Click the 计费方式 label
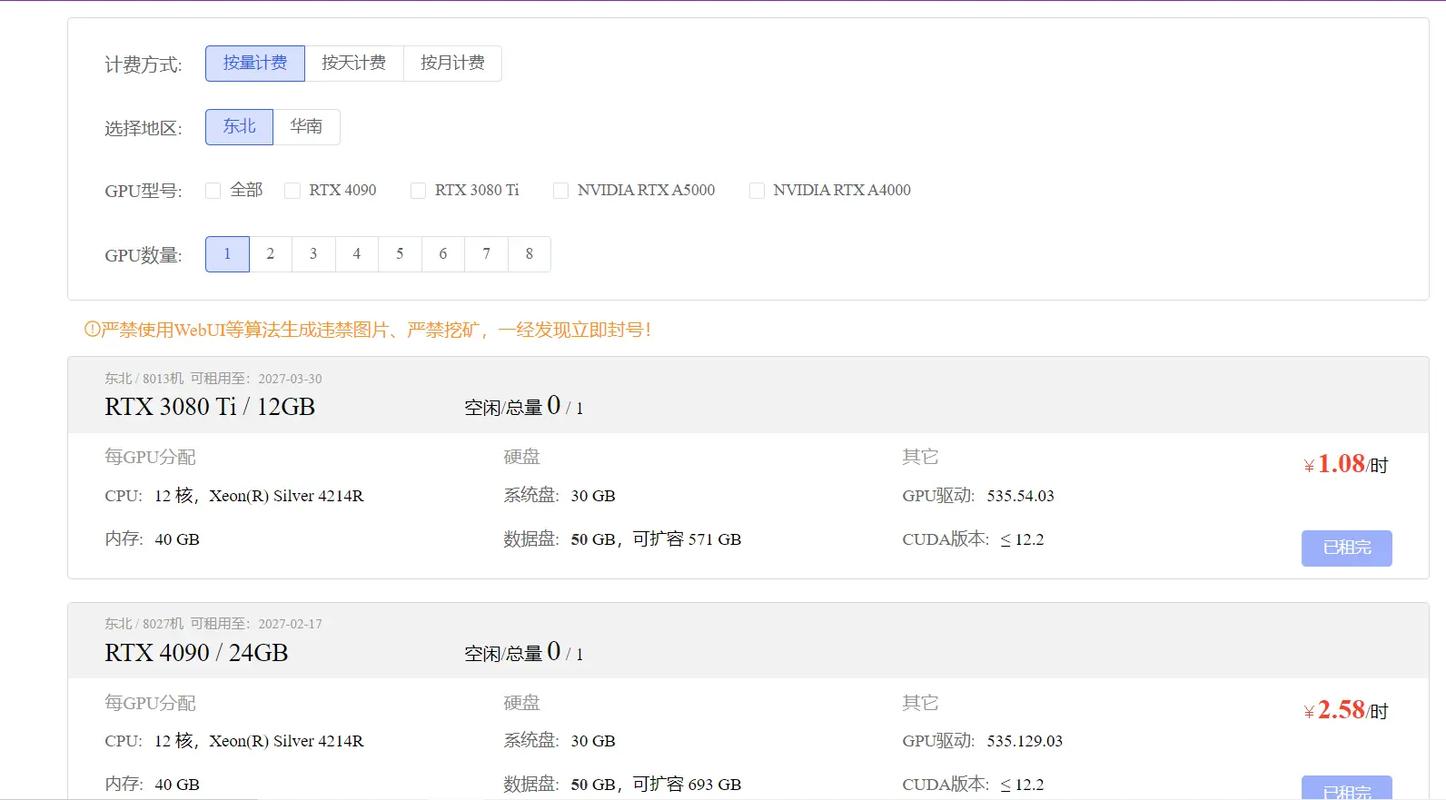 [x=143, y=65]
